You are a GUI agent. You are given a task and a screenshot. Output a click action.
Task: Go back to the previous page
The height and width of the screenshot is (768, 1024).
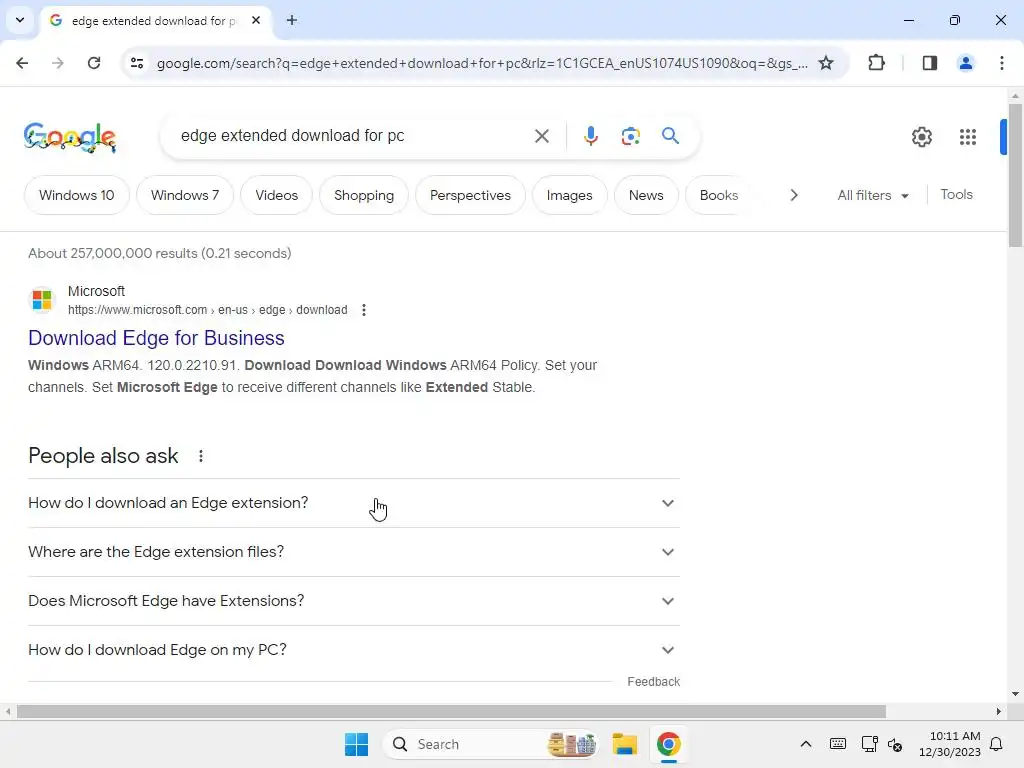[22, 63]
